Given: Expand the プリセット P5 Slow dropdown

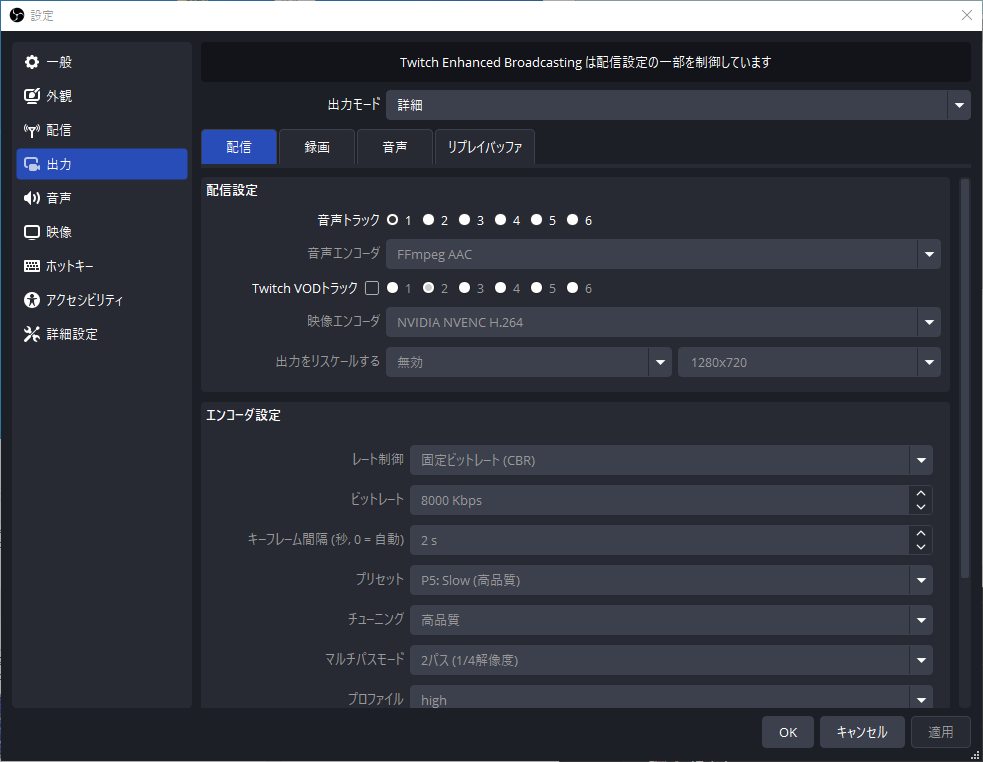Looking at the screenshot, I should click(920, 580).
